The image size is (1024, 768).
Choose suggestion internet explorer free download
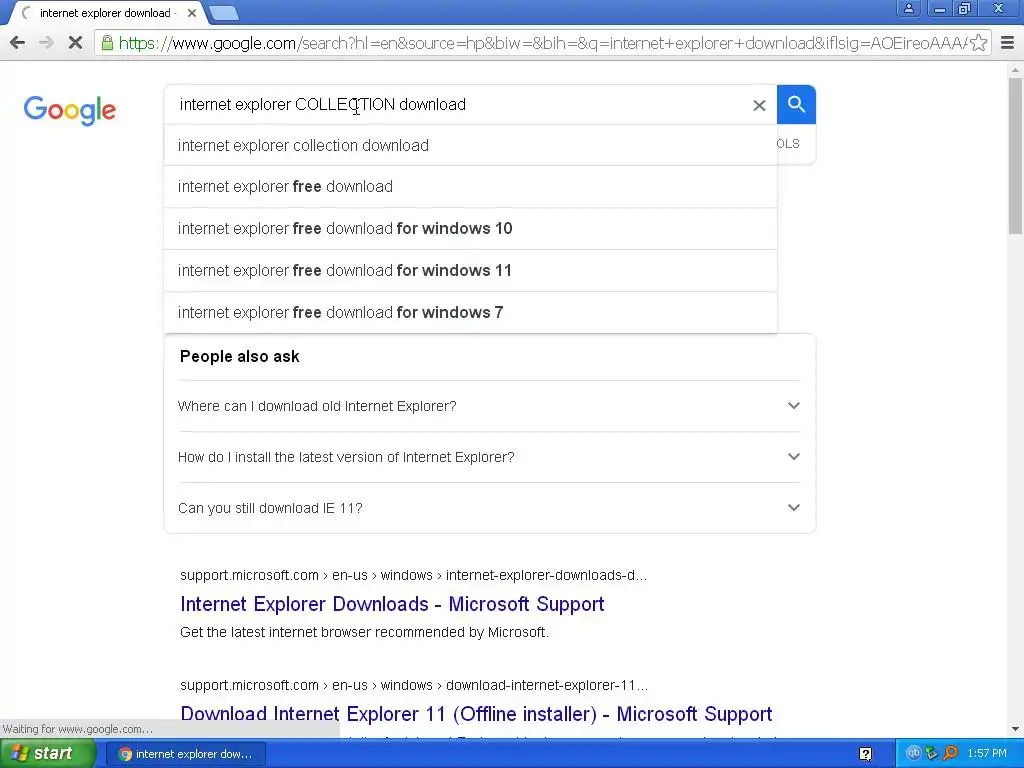coord(470,187)
